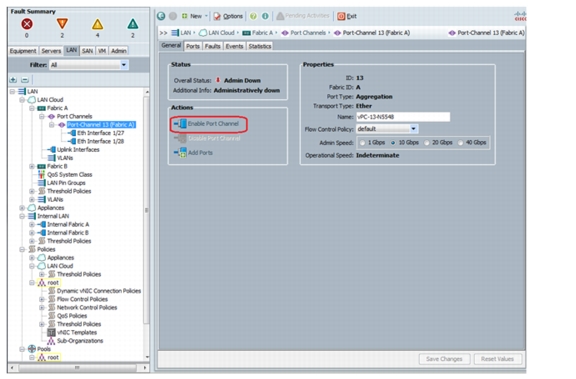Expand all tree nodes with plus icon
Image resolution: width=576 pixels, height=379 pixels.
click(x=13, y=80)
